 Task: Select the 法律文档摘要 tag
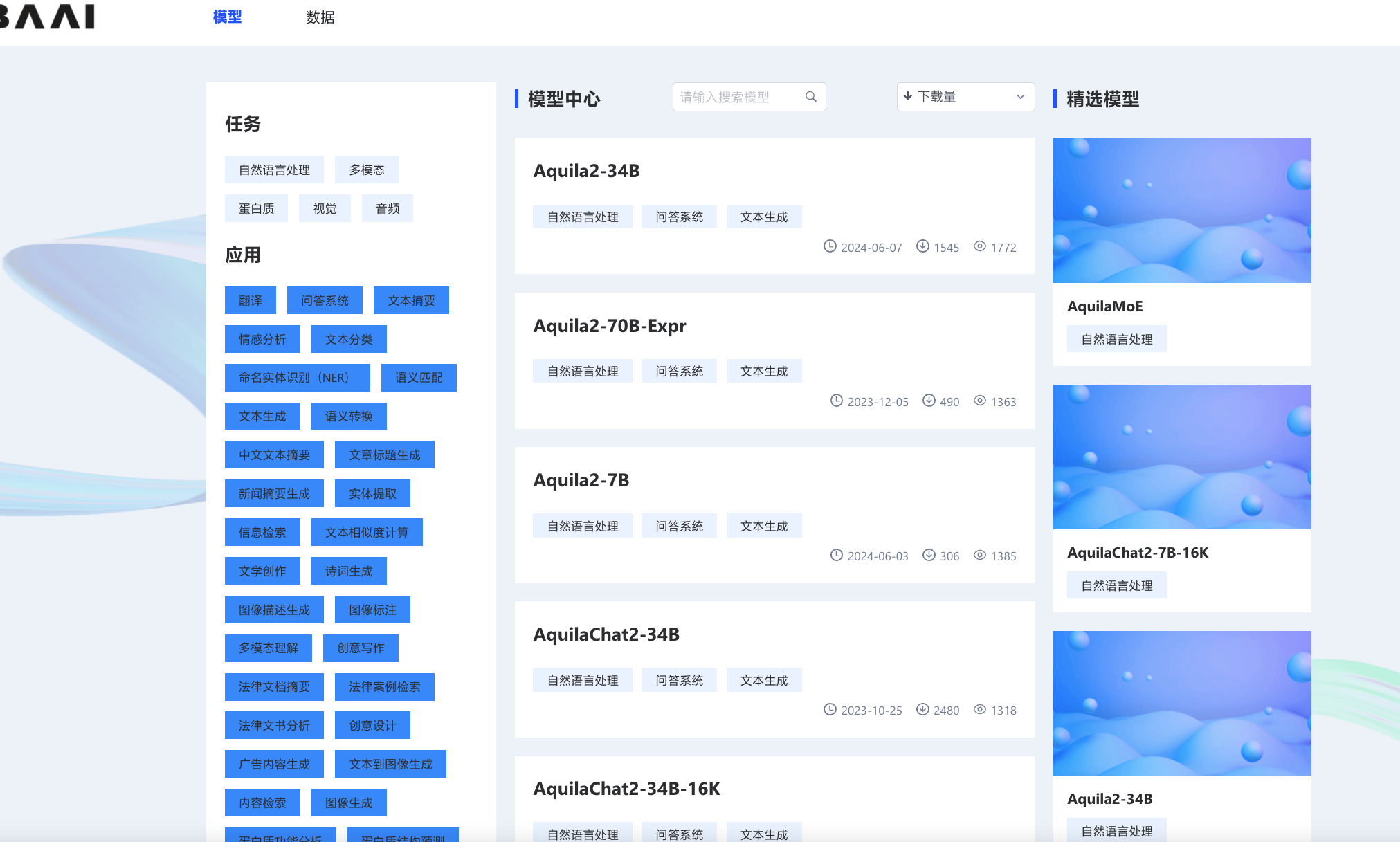(274, 687)
